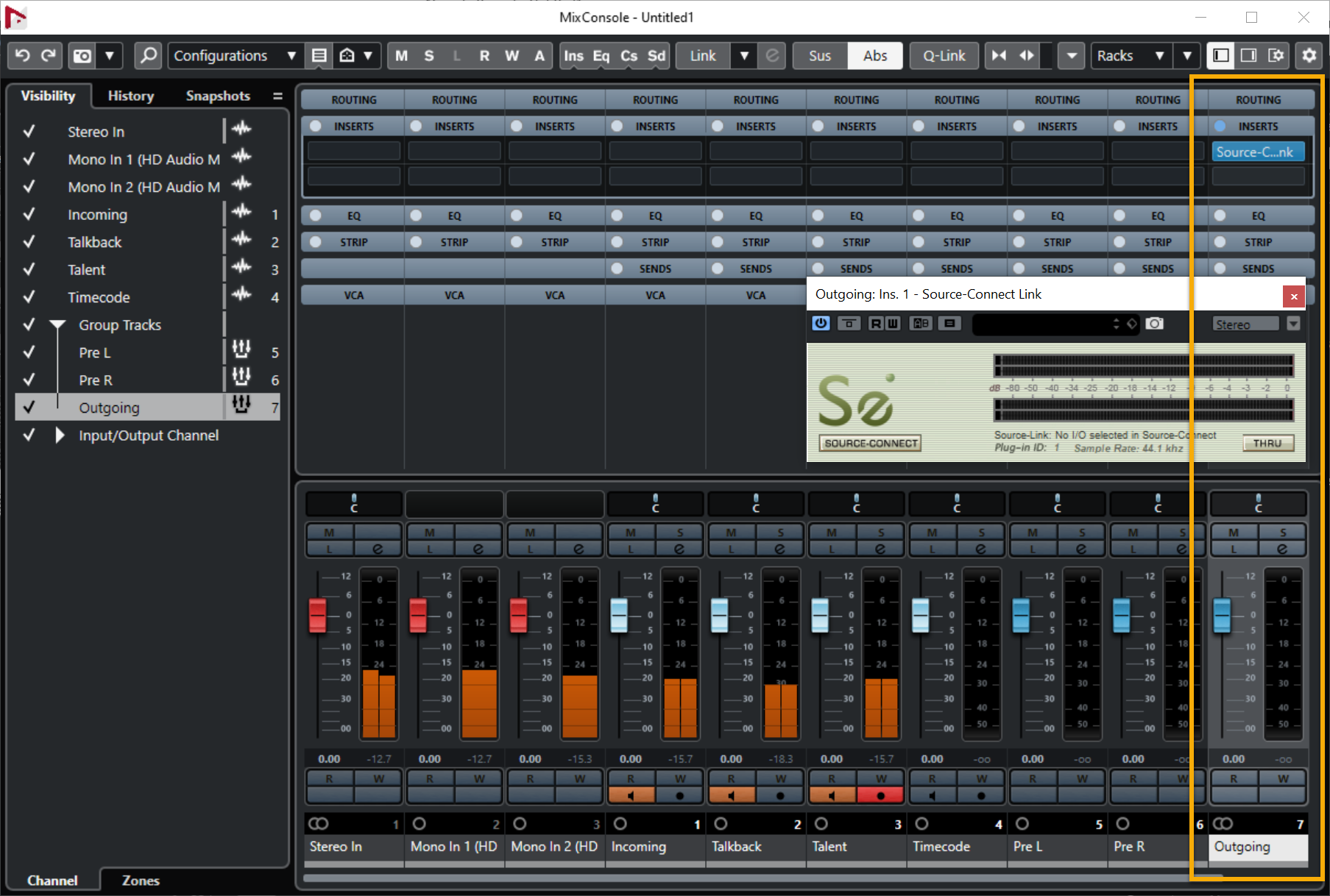Viewport: 1330px width, 896px height.
Task: Toggle the Outgoing channel inserts bypass
Action: point(1220,127)
